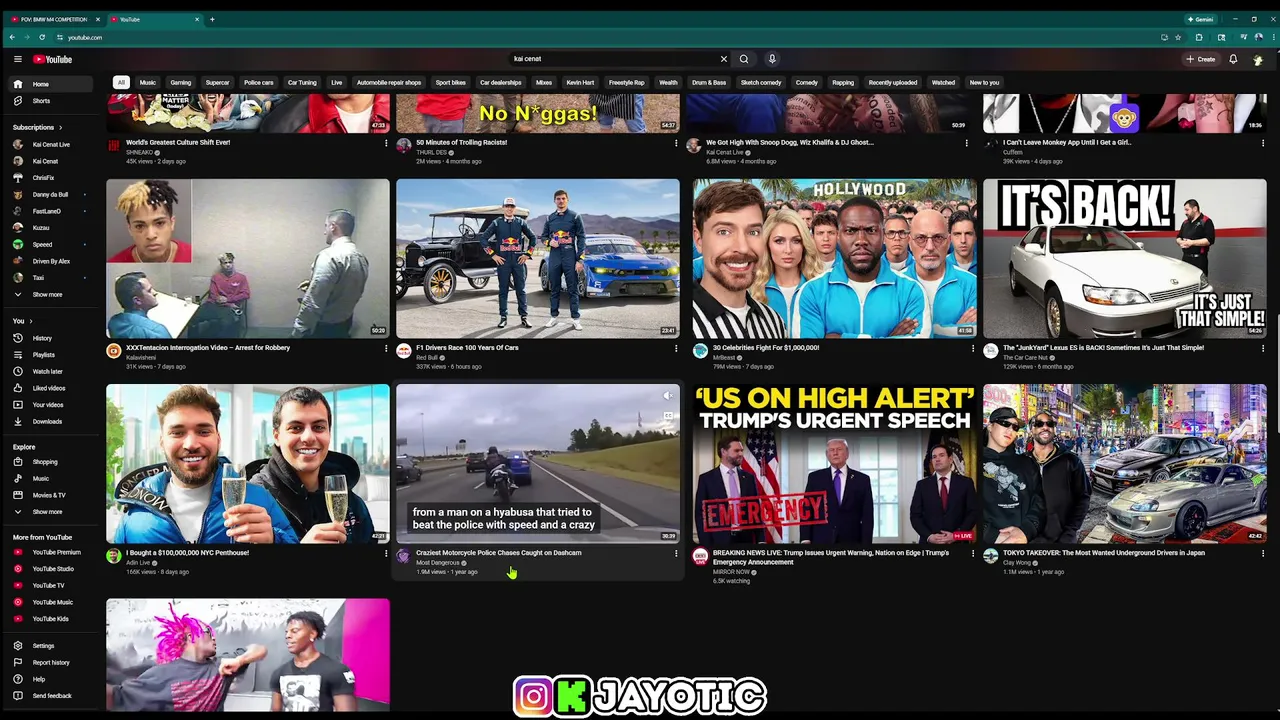Open Playlists in the sidebar
Viewport: 1280px width, 720px height.
point(43,355)
